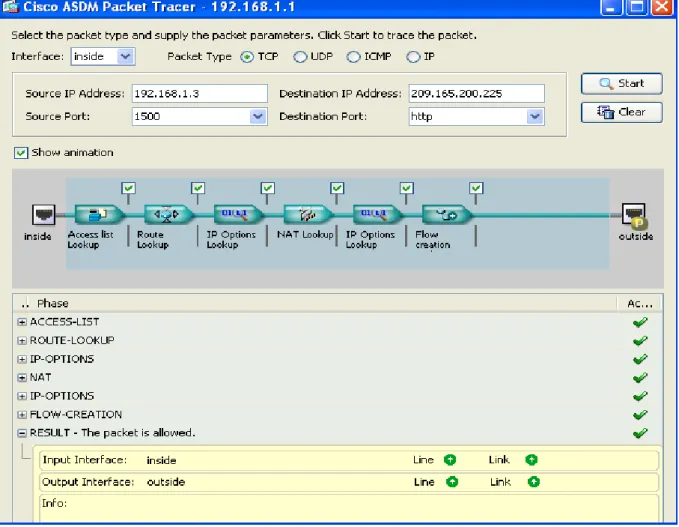The width and height of the screenshot is (679, 527).
Task: Click the inside interface port icon
Action: pyautogui.click(x=44, y=214)
